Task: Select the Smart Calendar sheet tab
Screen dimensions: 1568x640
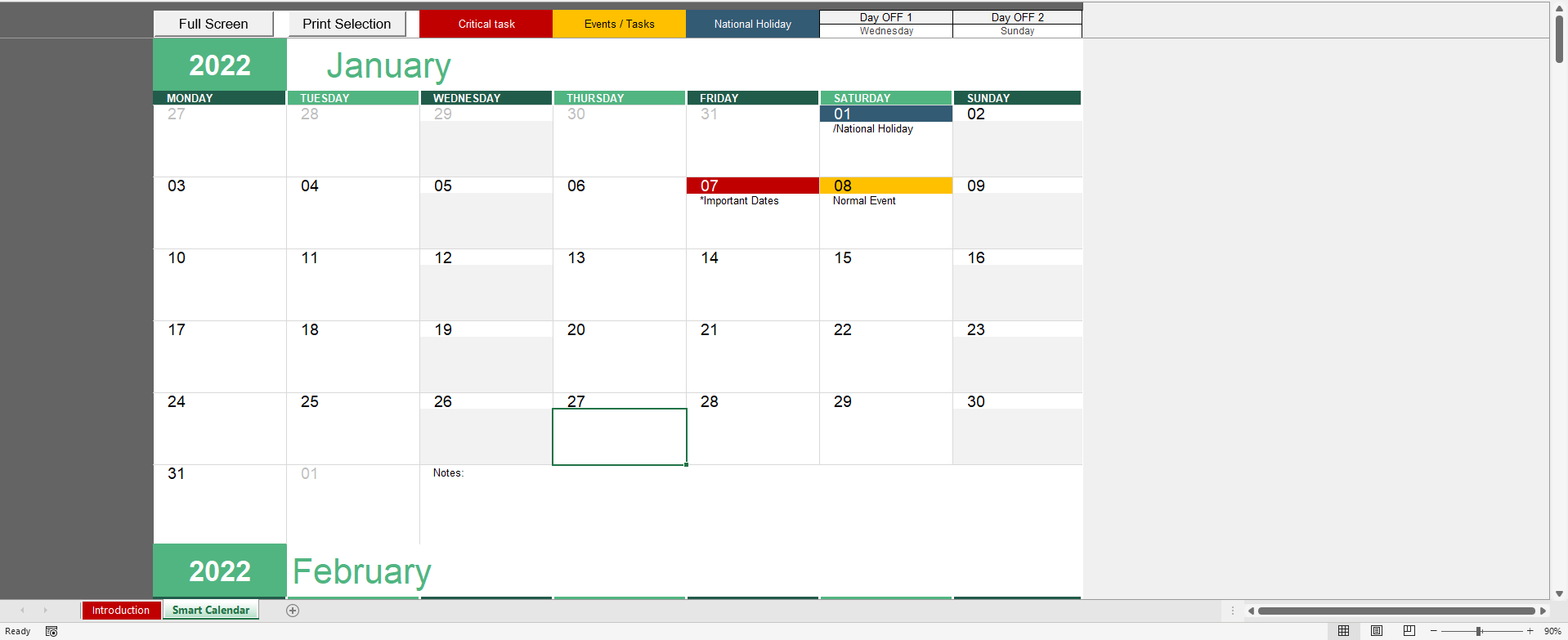Action: (x=211, y=611)
